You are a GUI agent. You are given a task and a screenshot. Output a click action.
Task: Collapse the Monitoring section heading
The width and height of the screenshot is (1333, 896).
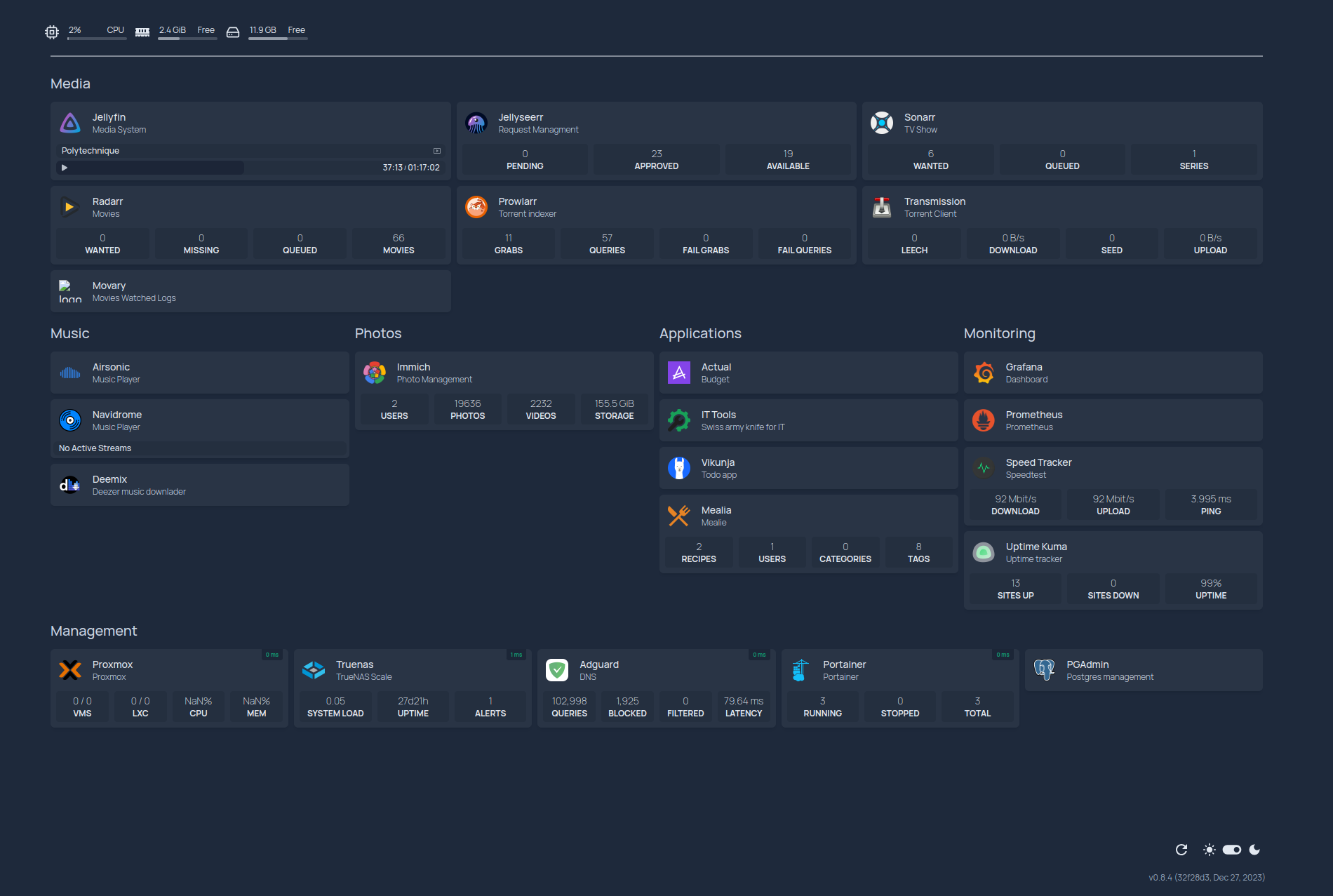(x=1000, y=333)
